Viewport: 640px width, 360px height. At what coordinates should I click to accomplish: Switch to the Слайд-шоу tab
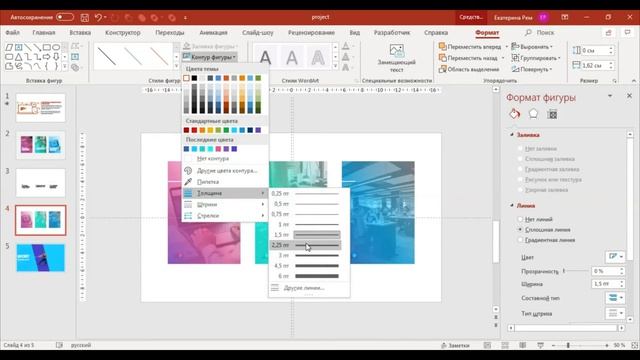258,32
